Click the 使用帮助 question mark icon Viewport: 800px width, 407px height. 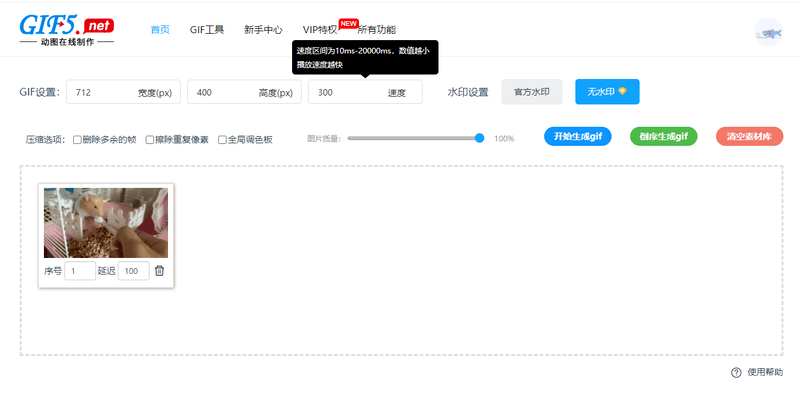pos(736,373)
